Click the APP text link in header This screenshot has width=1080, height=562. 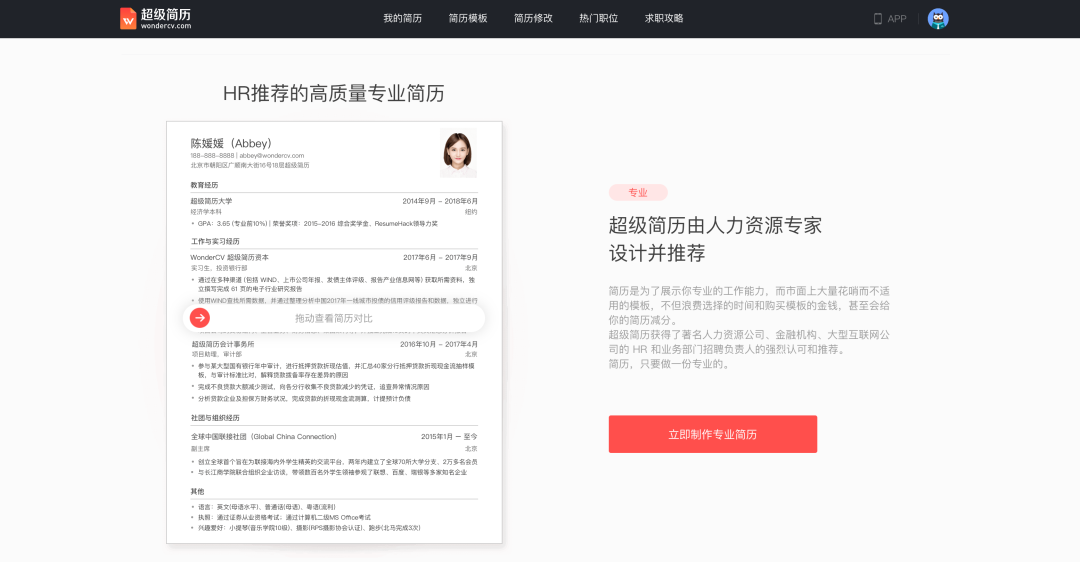click(897, 18)
